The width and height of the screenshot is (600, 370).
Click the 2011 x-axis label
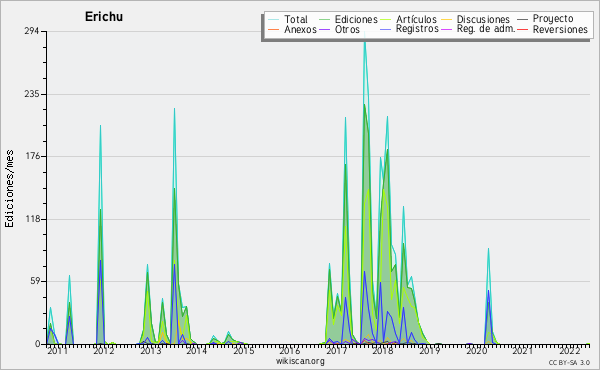coord(58,350)
